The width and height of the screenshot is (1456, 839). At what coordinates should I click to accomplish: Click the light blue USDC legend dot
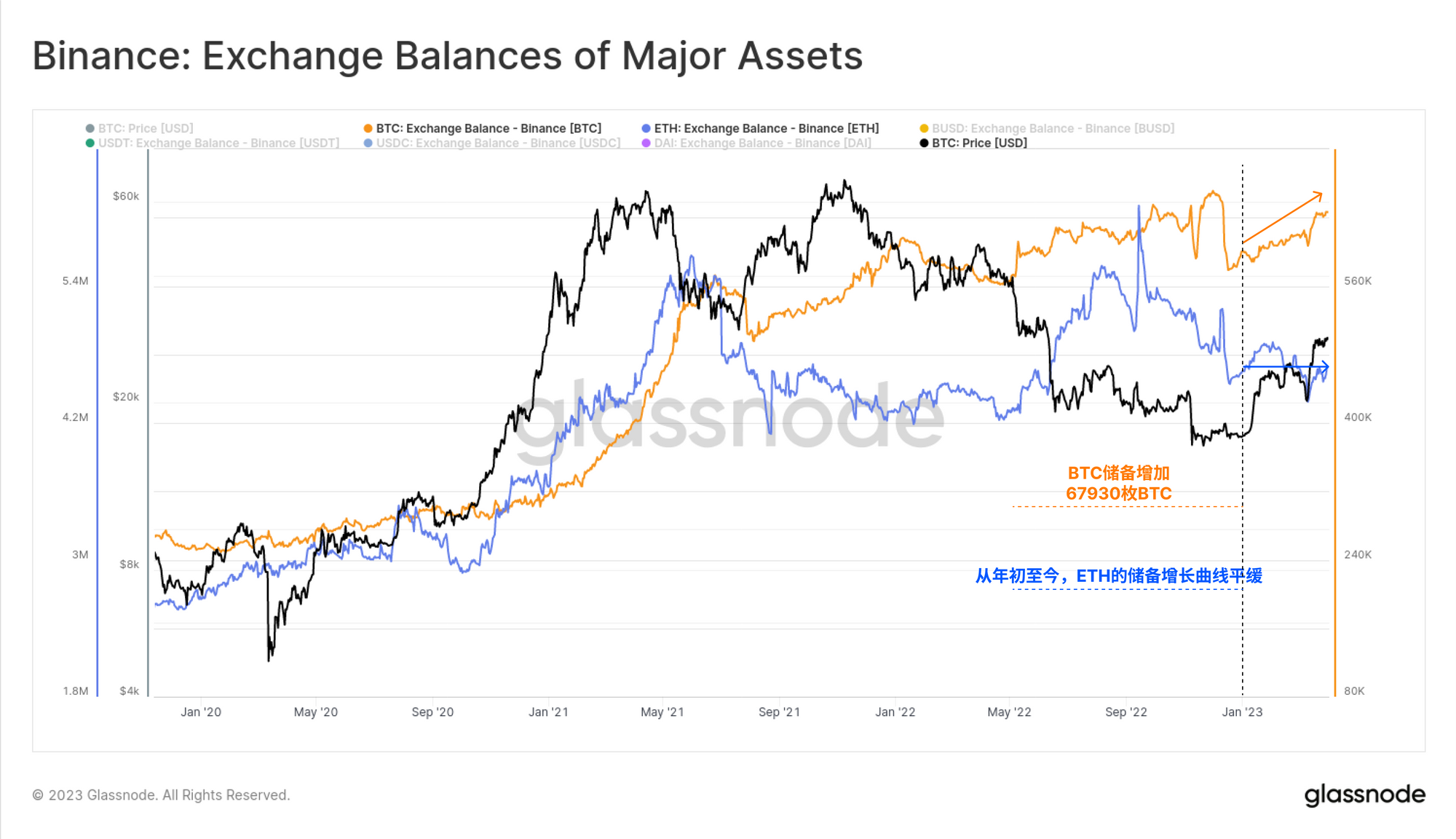coord(368,143)
